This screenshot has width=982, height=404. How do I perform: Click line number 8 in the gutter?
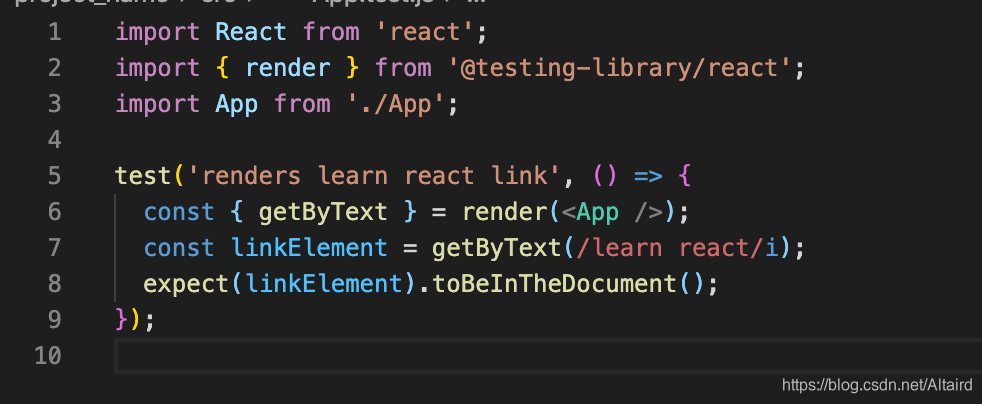[54, 284]
